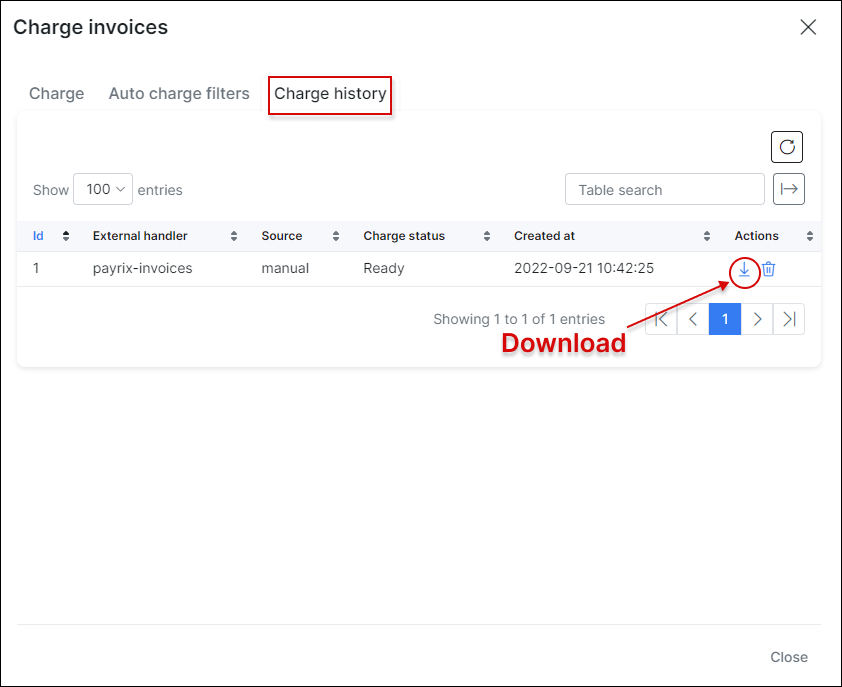
Task: Delete the payrix-invoices history entry
Action: click(x=768, y=269)
